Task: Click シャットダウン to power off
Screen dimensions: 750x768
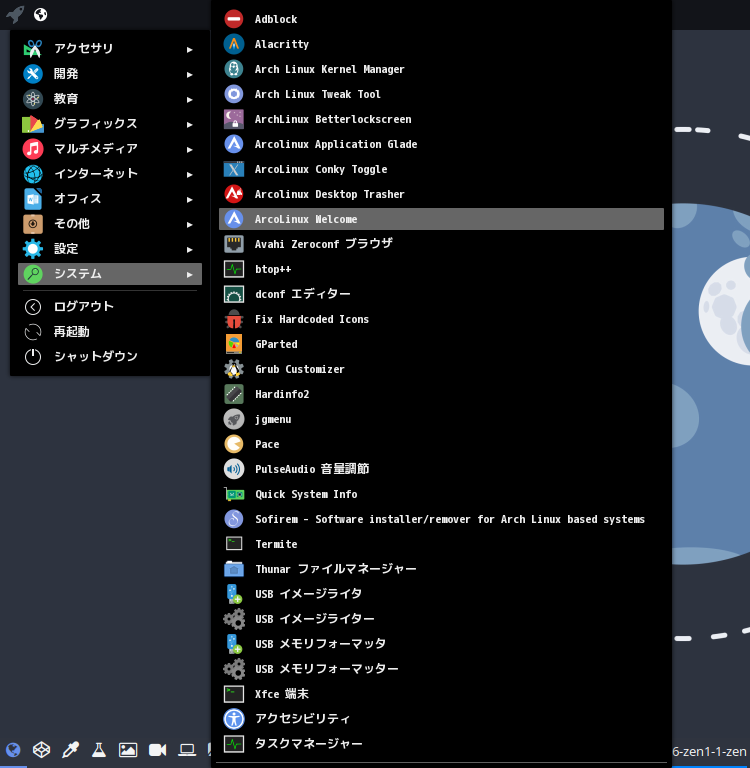Action: point(95,357)
